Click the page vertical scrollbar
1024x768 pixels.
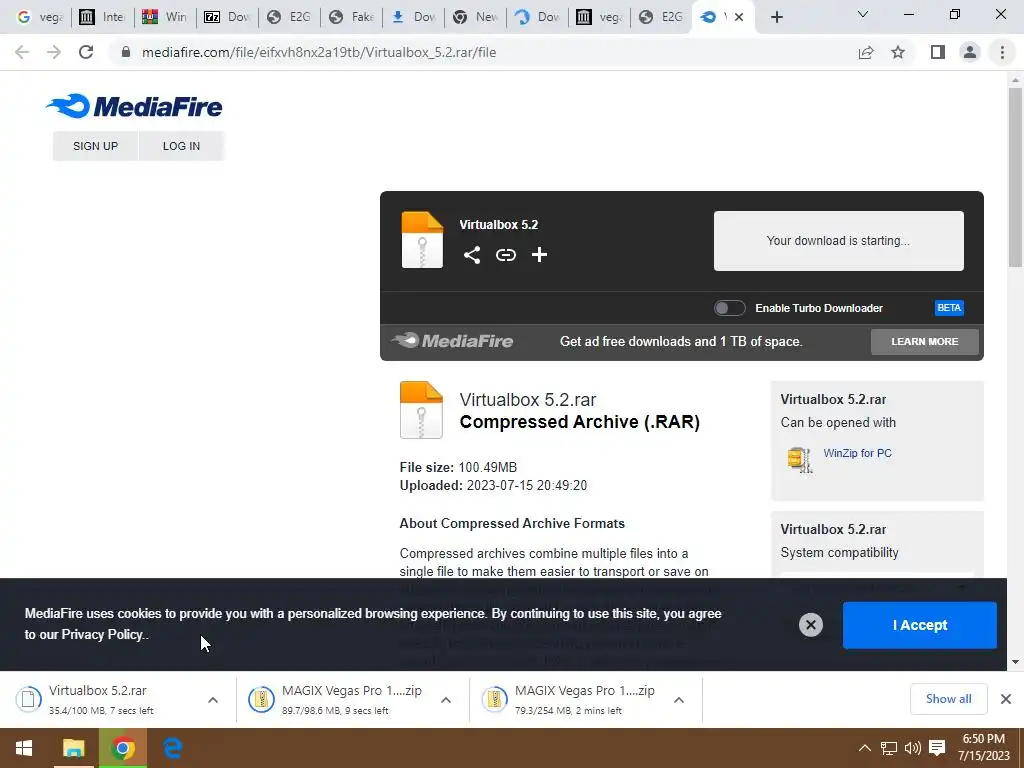click(x=1015, y=176)
